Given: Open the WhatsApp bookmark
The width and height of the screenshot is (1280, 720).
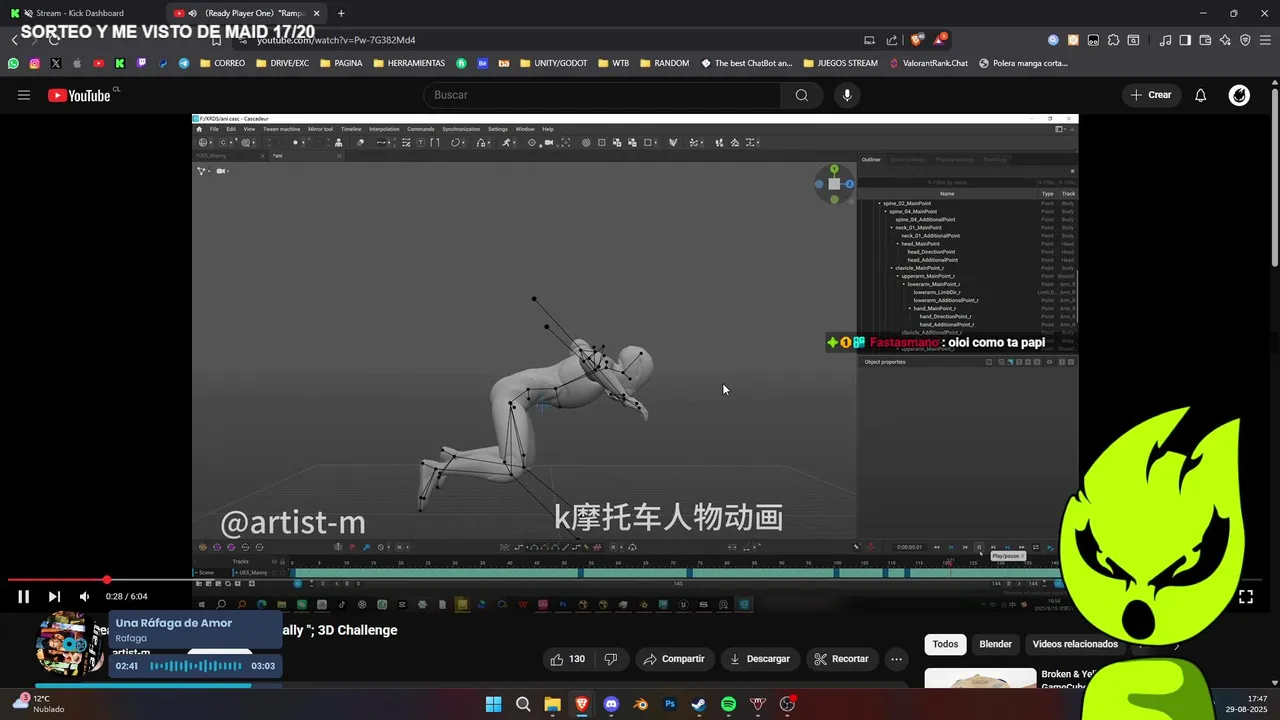Looking at the screenshot, I should click(13, 63).
